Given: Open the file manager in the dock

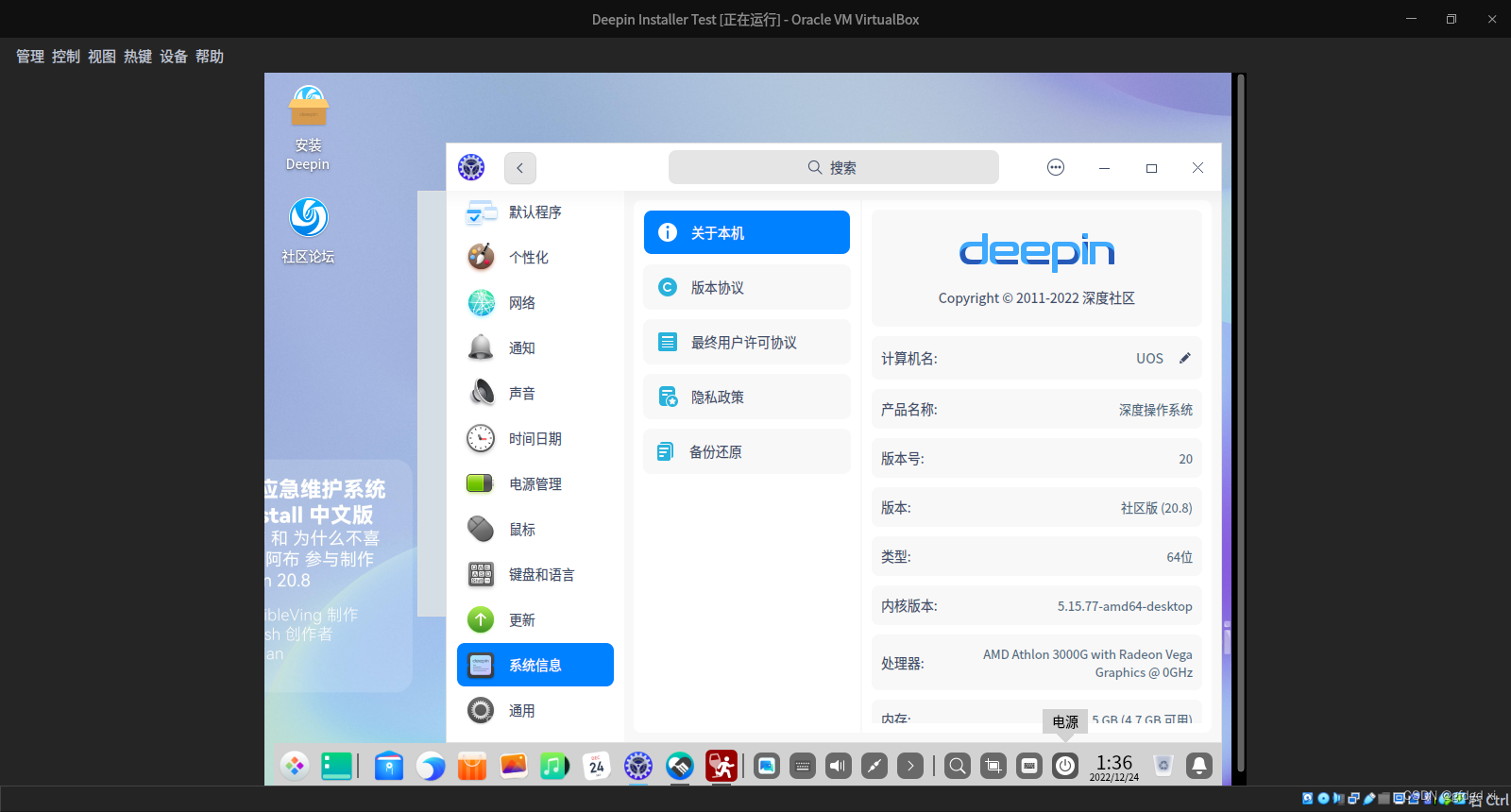Looking at the screenshot, I should pyautogui.click(x=389, y=766).
